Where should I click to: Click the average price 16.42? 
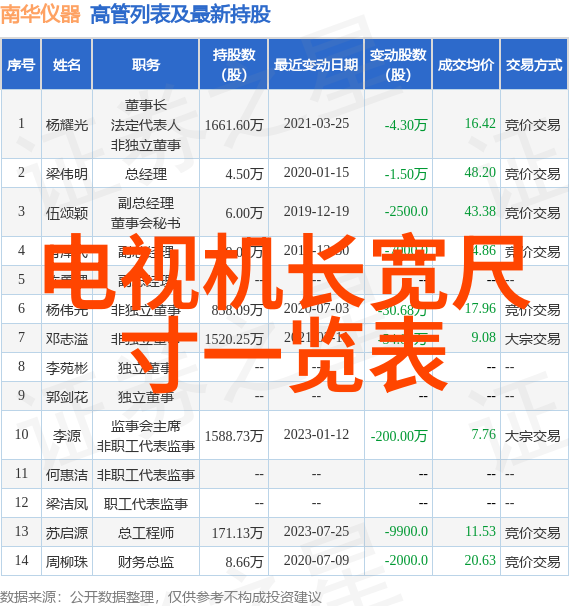coord(480,123)
